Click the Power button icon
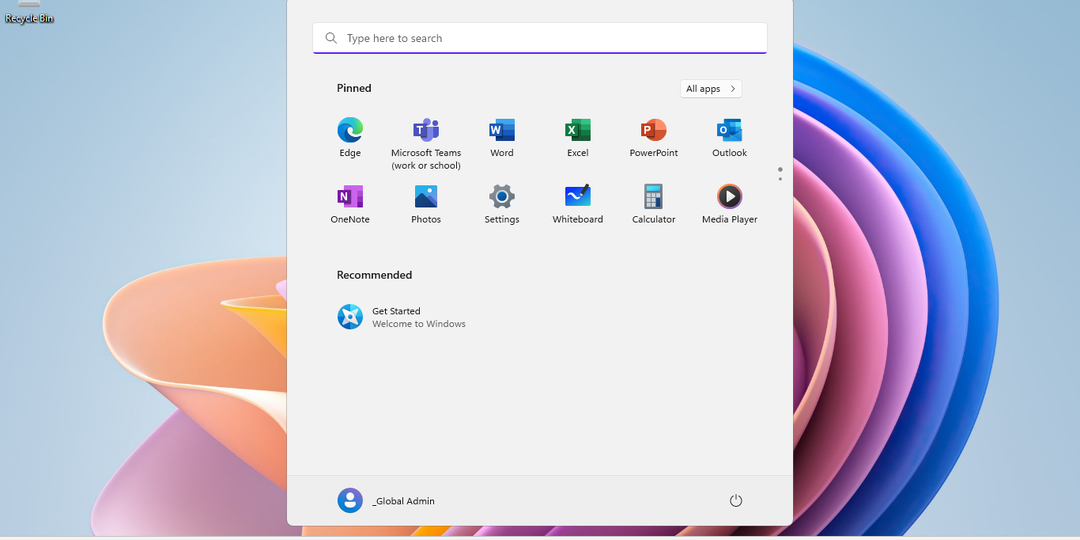The height and width of the screenshot is (540, 1080). (x=736, y=501)
